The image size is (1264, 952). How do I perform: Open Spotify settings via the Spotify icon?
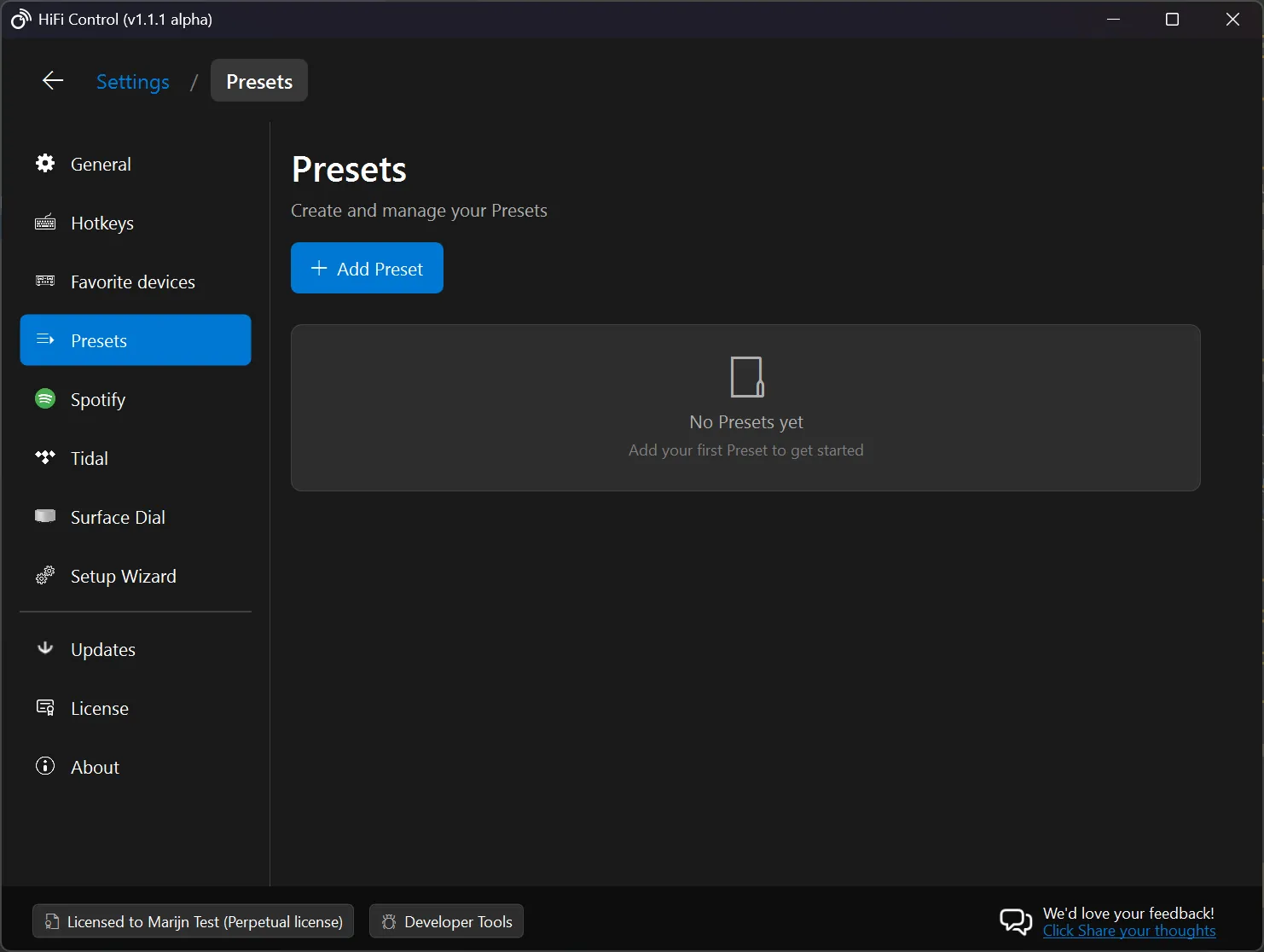click(44, 398)
